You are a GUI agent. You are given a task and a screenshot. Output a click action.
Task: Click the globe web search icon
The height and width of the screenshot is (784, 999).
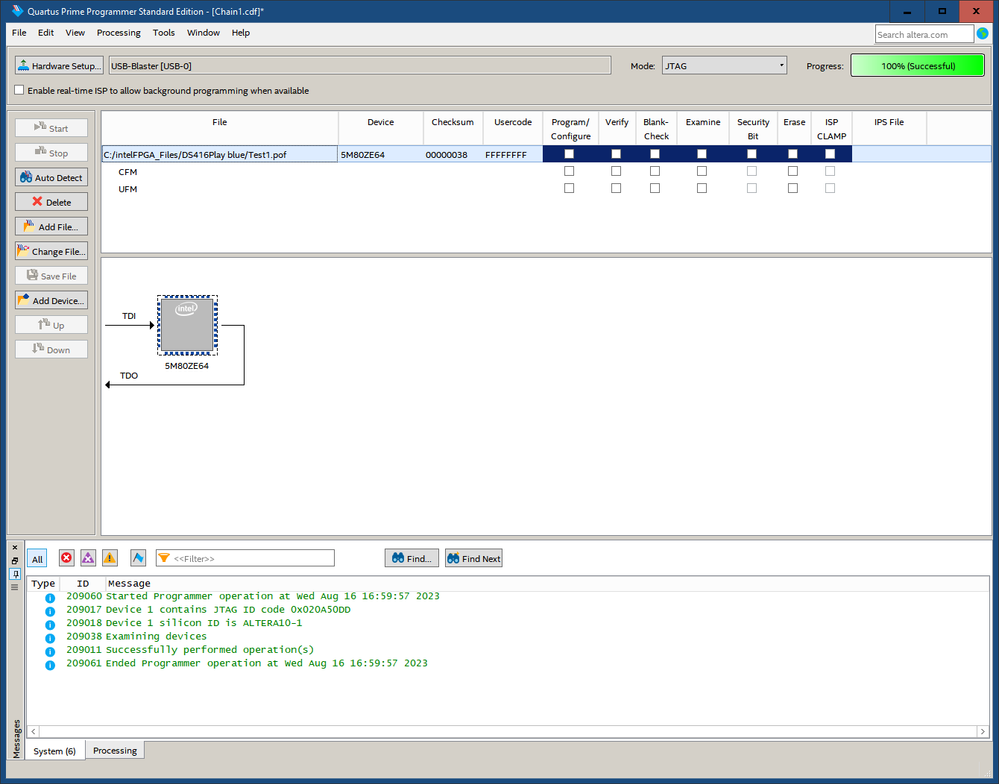(x=982, y=33)
